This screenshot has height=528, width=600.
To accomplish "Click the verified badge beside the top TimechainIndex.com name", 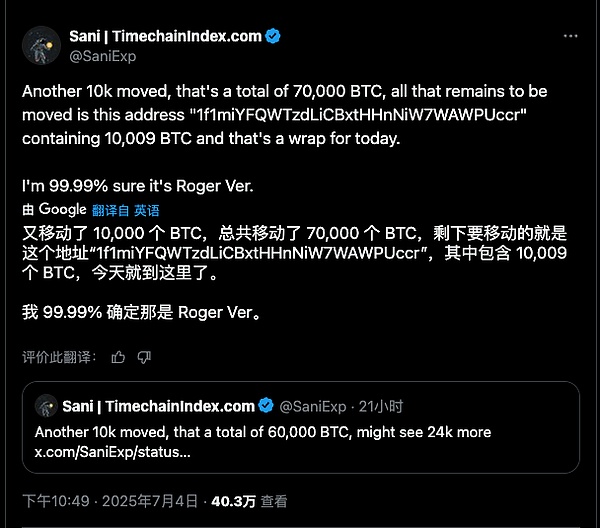I will (273, 36).
